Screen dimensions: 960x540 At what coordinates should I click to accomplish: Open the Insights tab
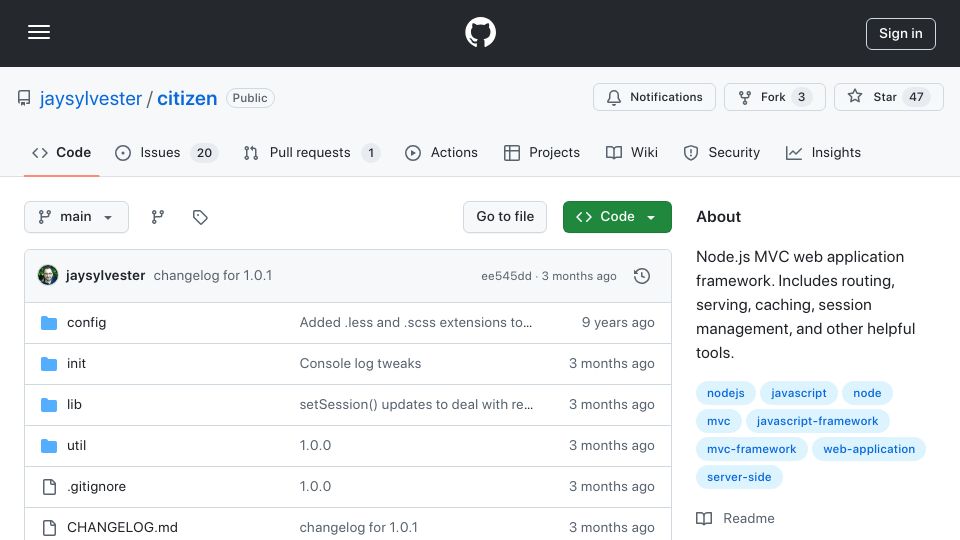(823, 152)
